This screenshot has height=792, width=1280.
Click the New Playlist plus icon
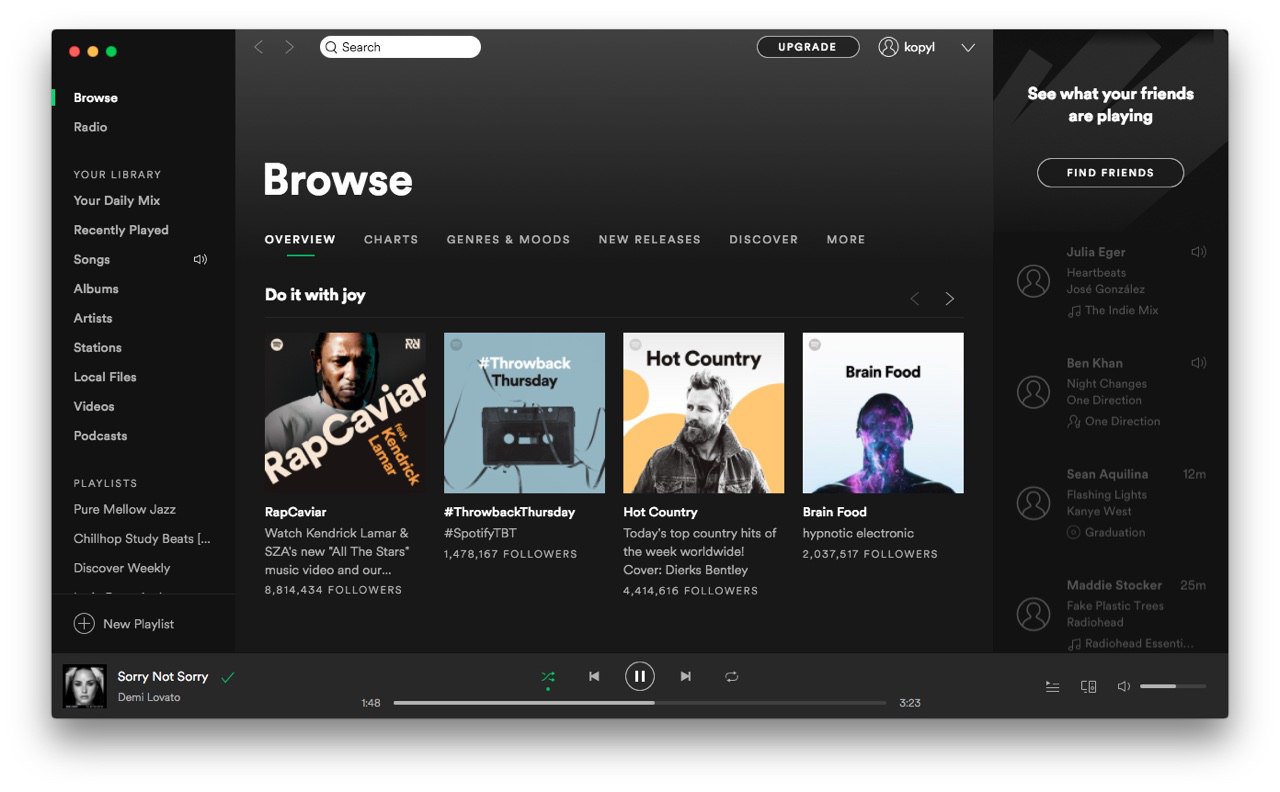point(84,624)
